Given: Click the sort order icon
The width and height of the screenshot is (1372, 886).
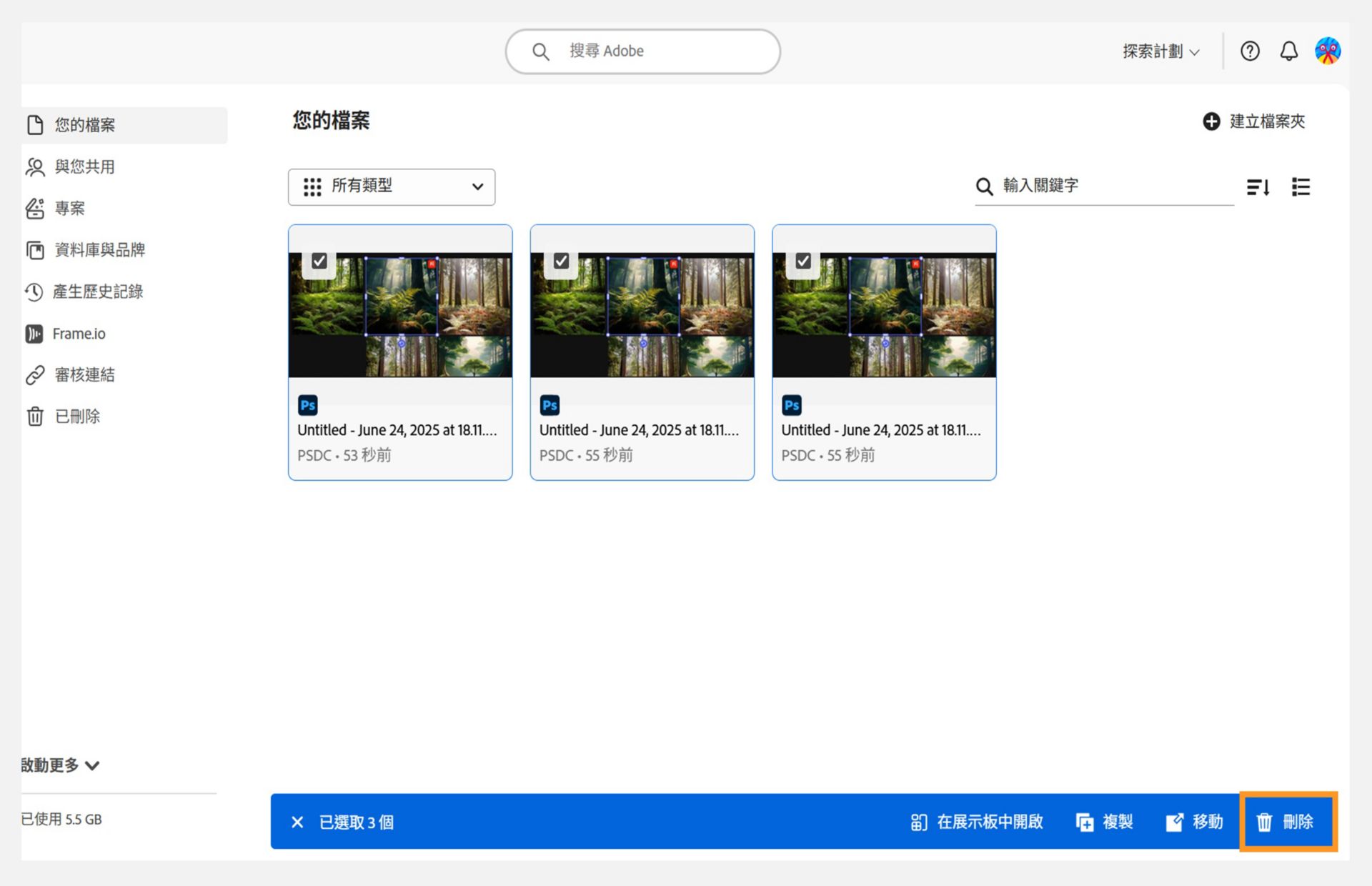Looking at the screenshot, I should pos(1258,187).
